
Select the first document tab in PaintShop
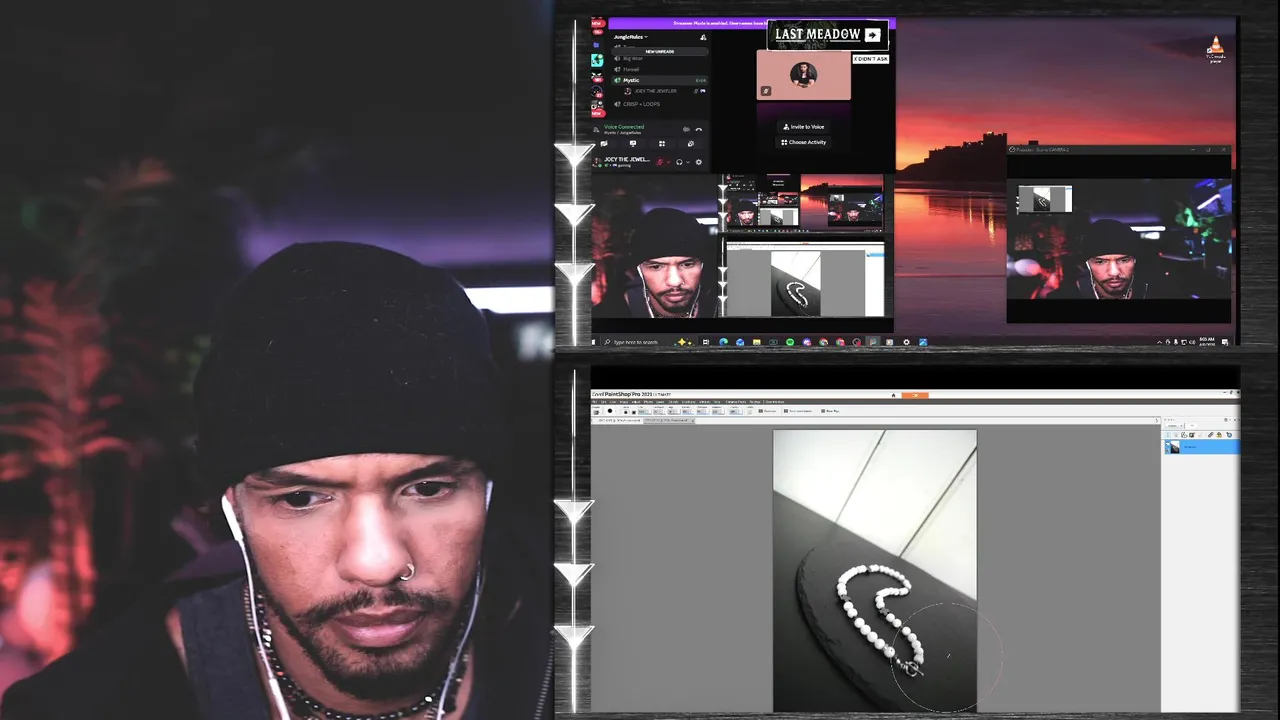[x=617, y=421]
